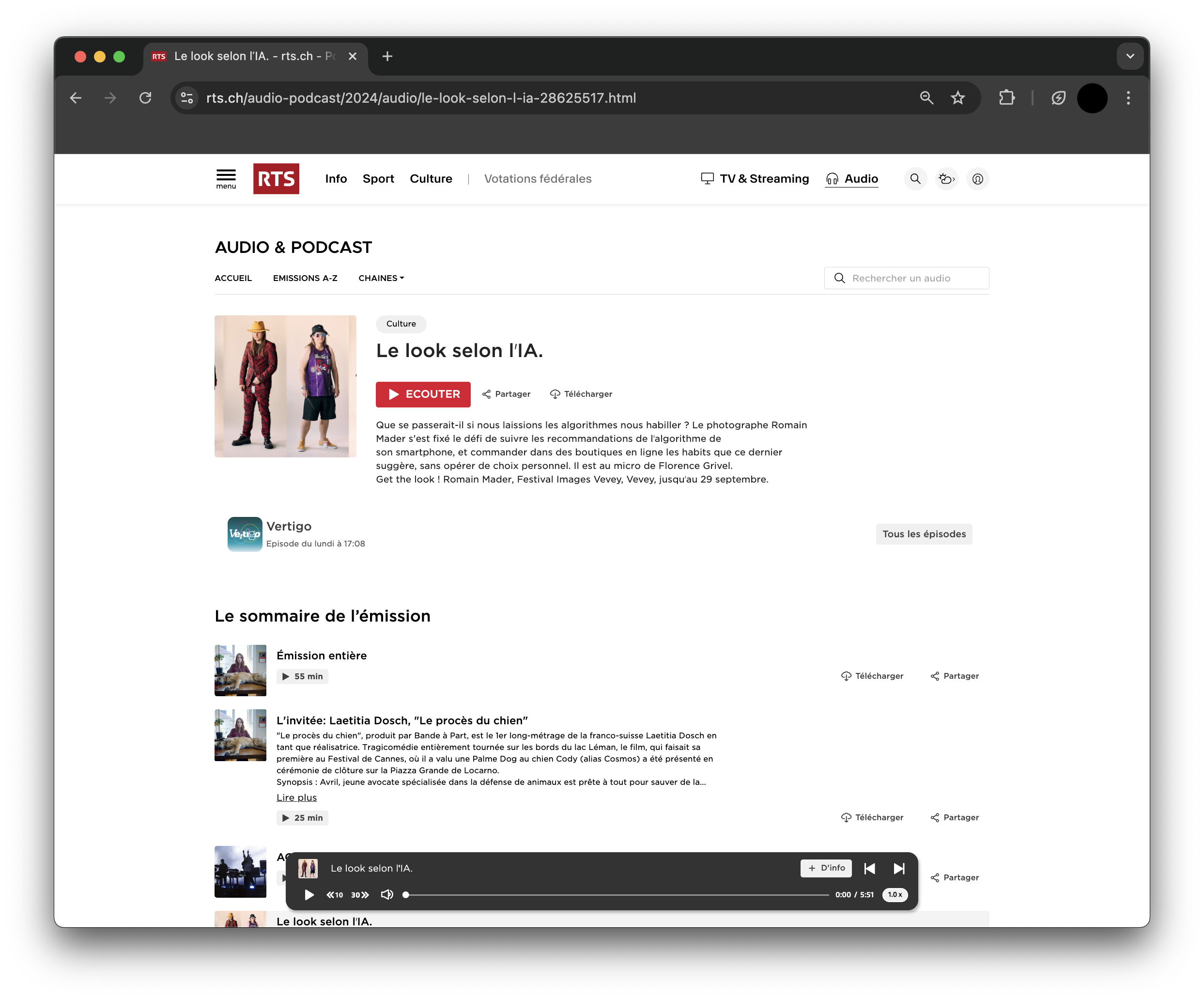Open the hamburger menu icon
The height and width of the screenshot is (999, 1204).
click(x=226, y=179)
